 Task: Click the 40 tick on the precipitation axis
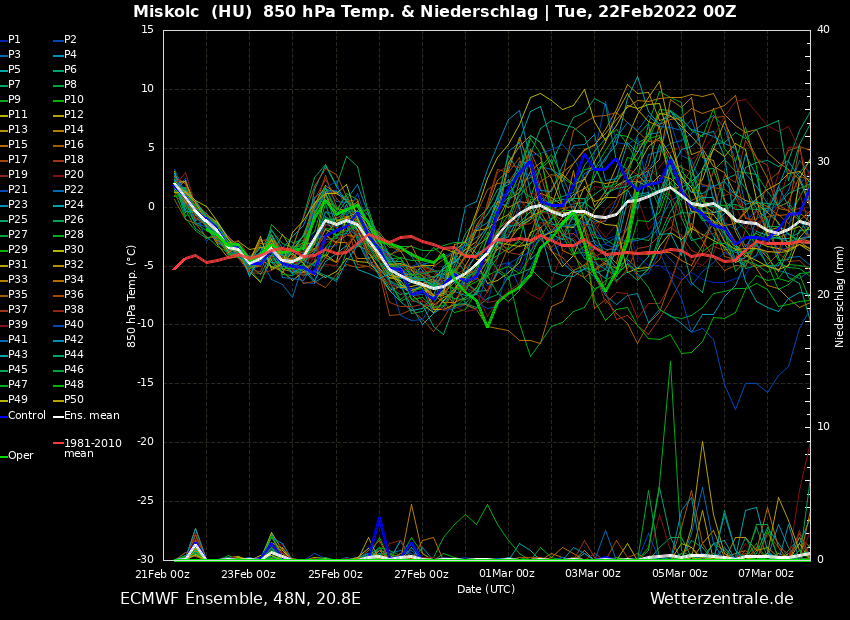point(823,30)
